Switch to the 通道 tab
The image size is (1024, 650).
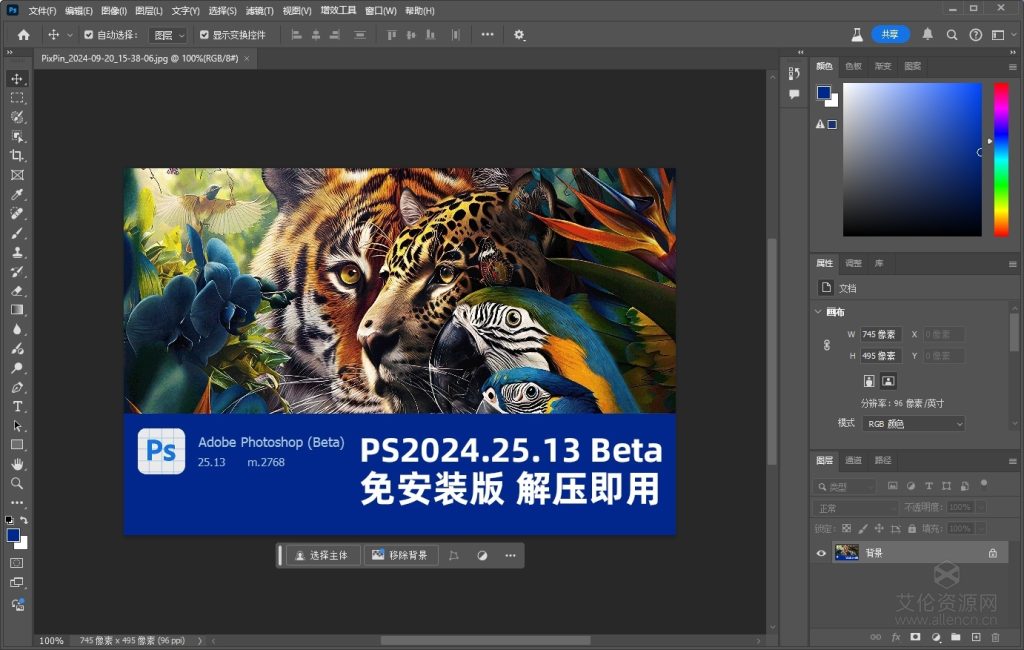pyautogui.click(x=854, y=461)
